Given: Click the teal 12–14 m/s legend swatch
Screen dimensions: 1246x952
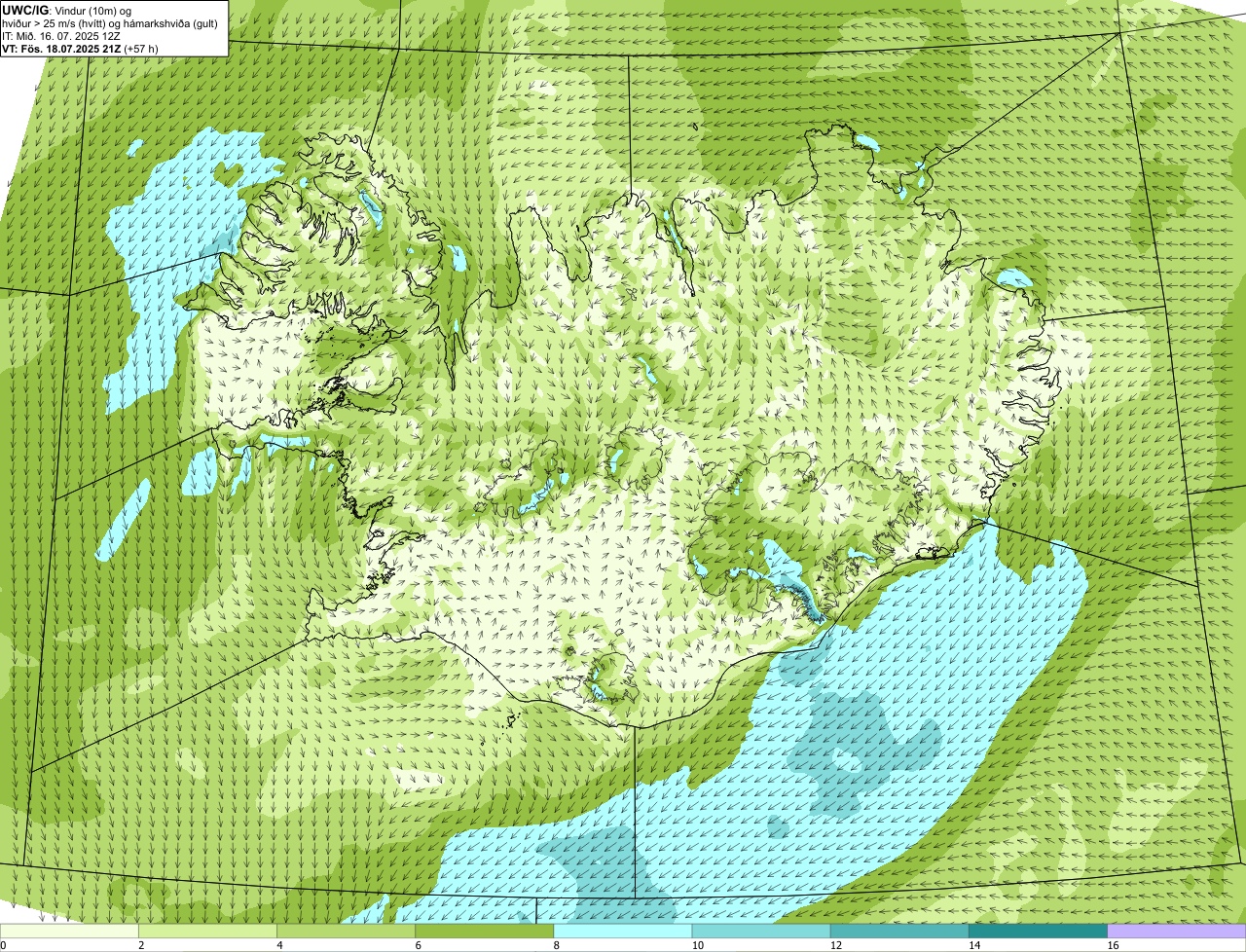Looking at the screenshot, I should (899, 931).
